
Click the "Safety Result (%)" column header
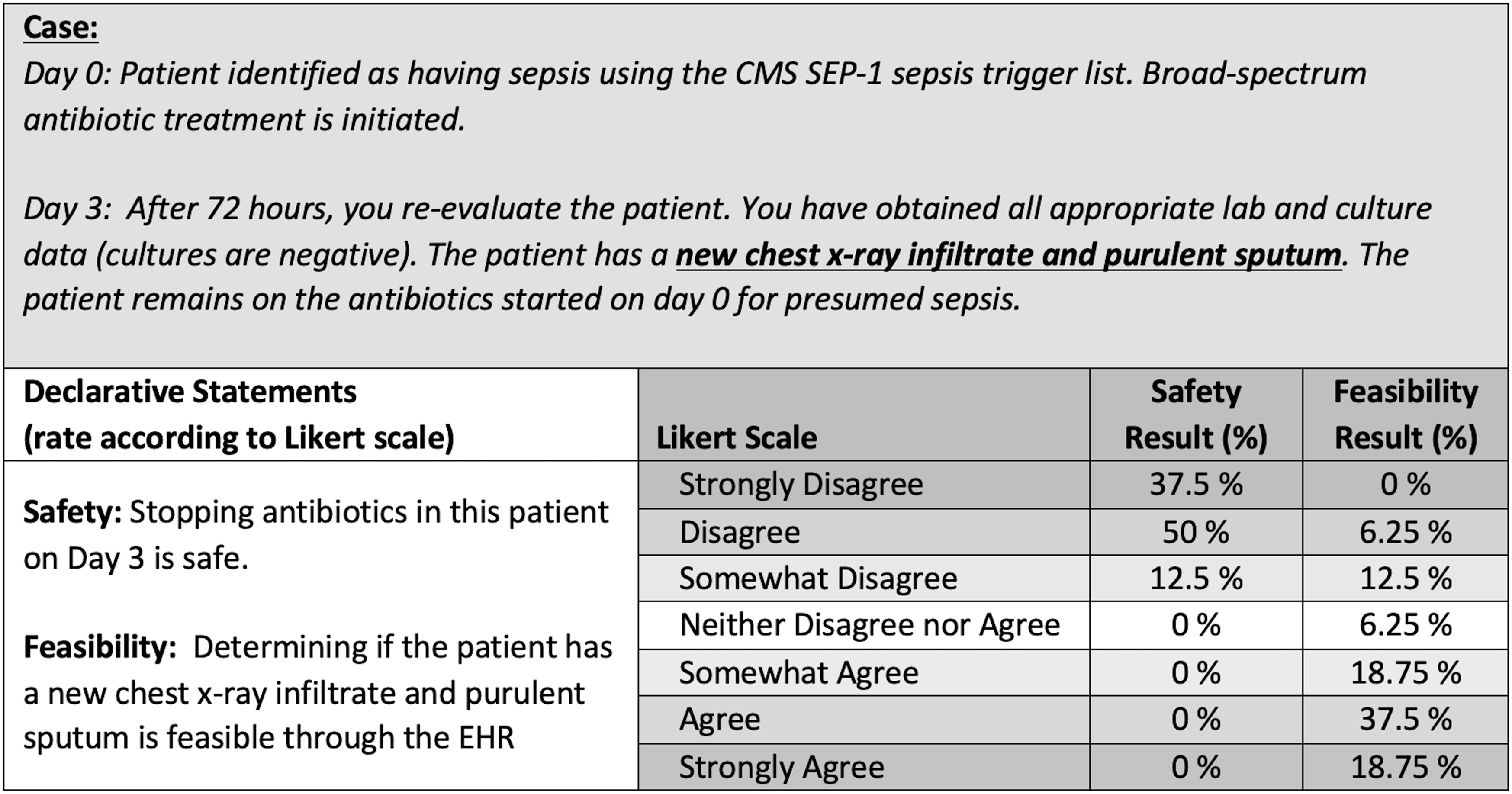point(1196,415)
